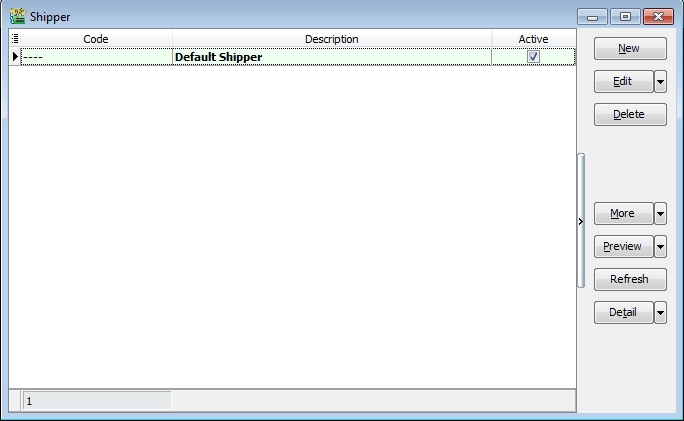Click the Preview button
This screenshot has height=421, width=684.
point(623,246)
